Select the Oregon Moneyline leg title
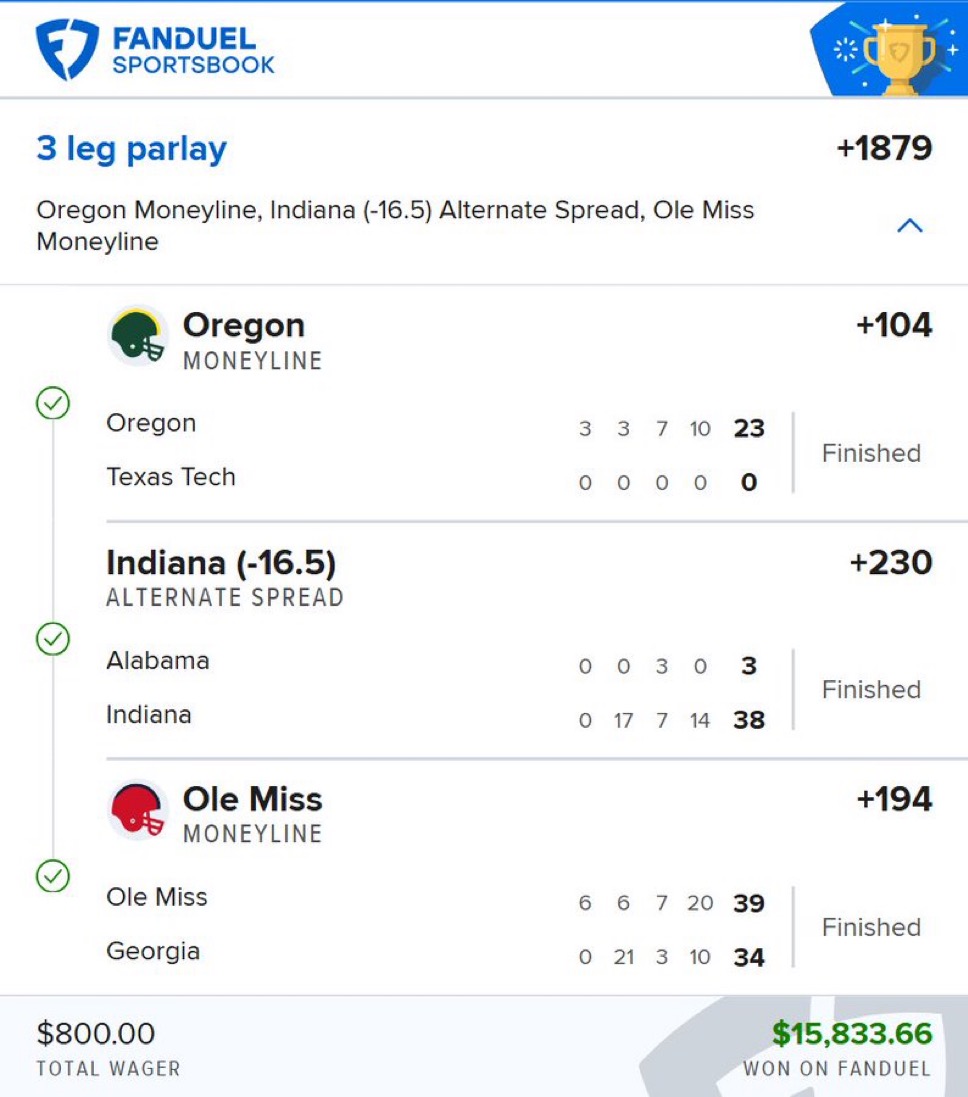Screen dimensions: 968x1097 click(243, 326)
